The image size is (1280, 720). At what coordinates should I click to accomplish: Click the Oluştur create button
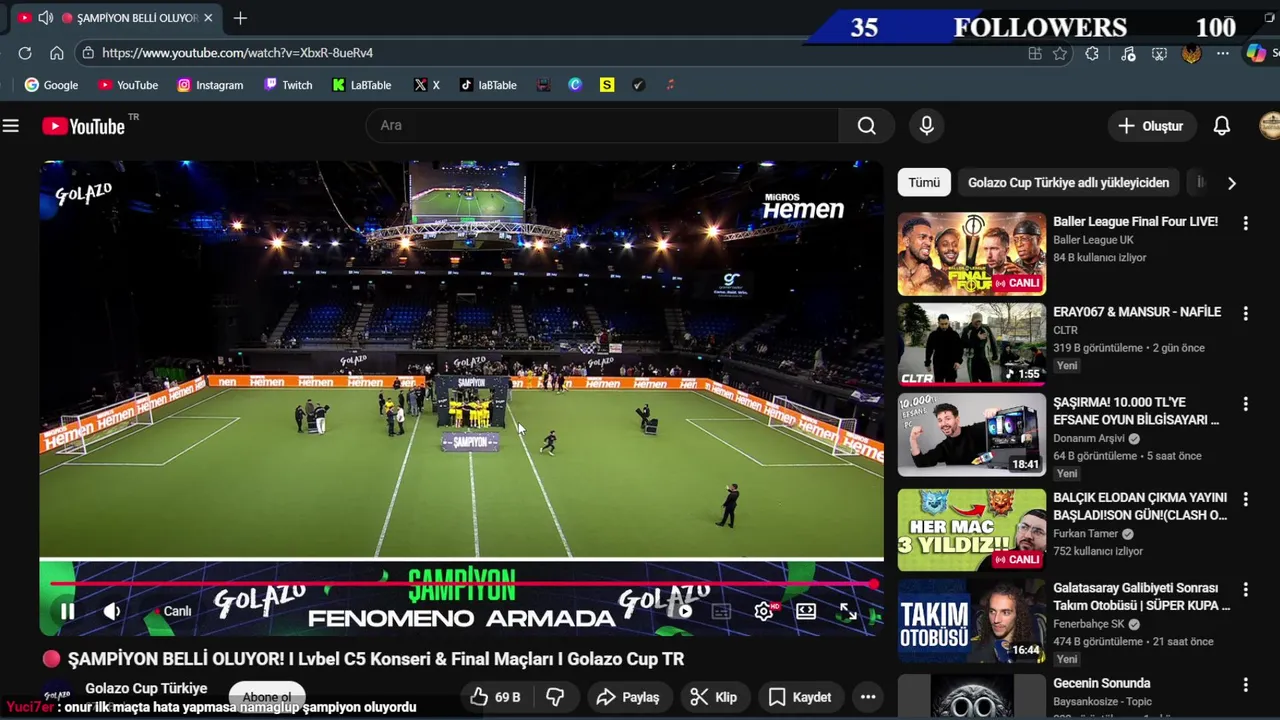pos(1151,126)
